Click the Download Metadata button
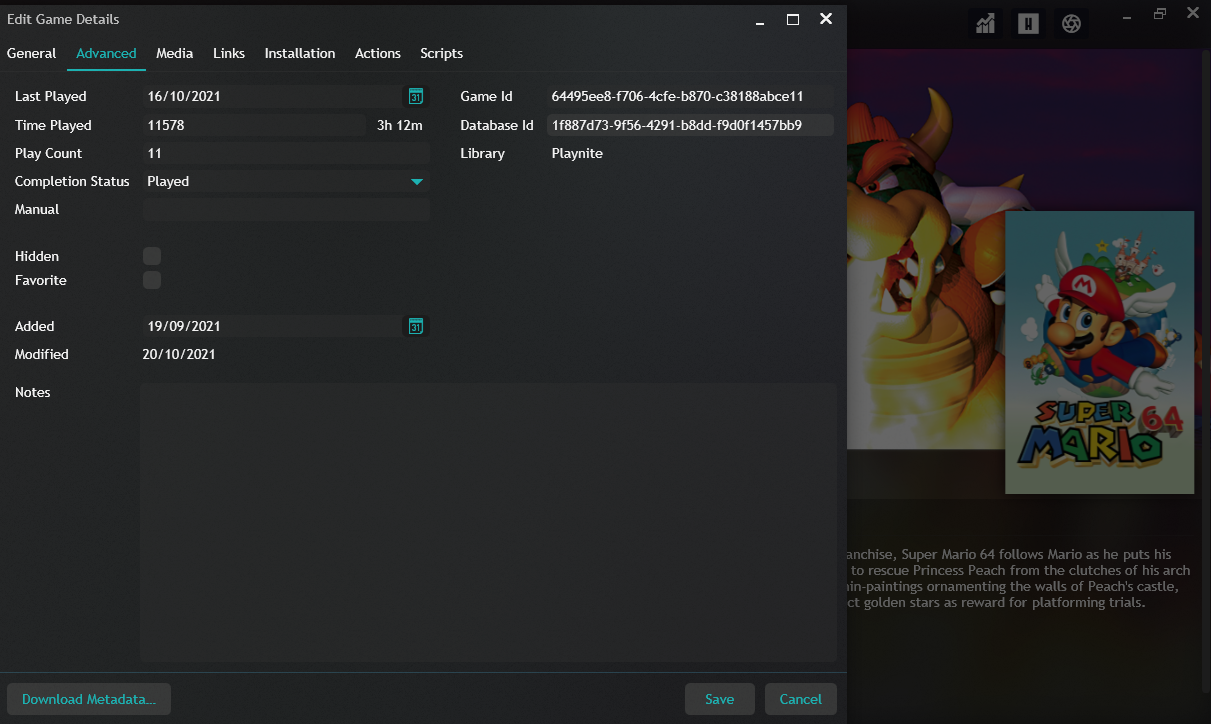This screenshot has width=1211, height=724. [x=89, y=699]
